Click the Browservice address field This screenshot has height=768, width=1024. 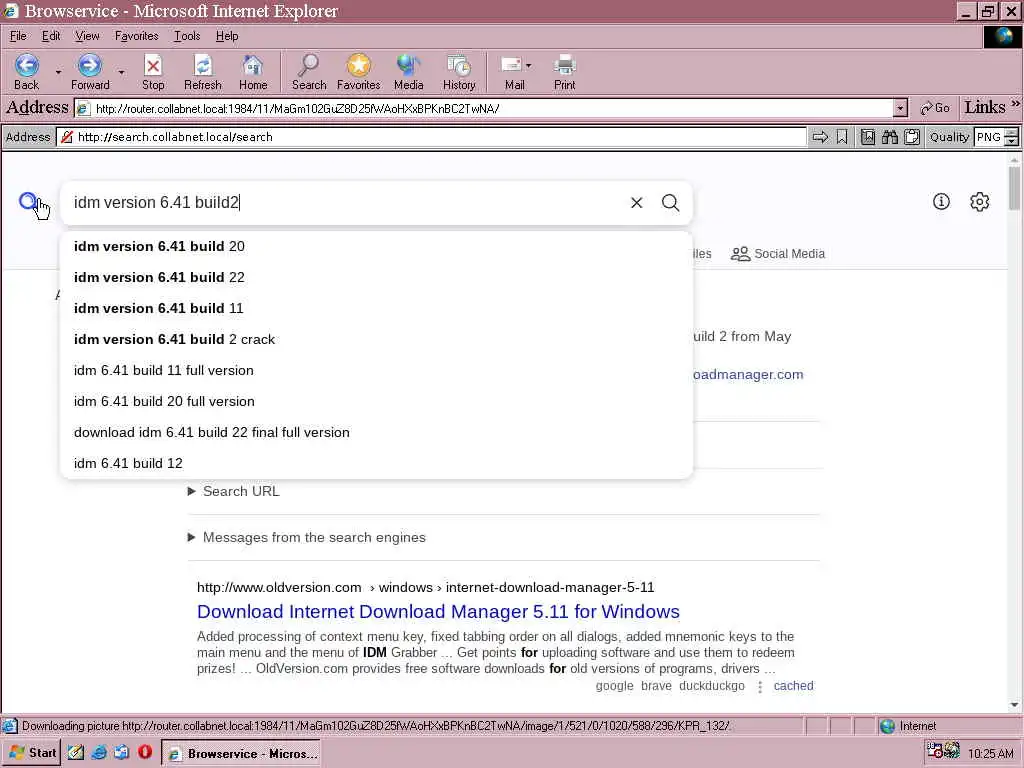431,136
